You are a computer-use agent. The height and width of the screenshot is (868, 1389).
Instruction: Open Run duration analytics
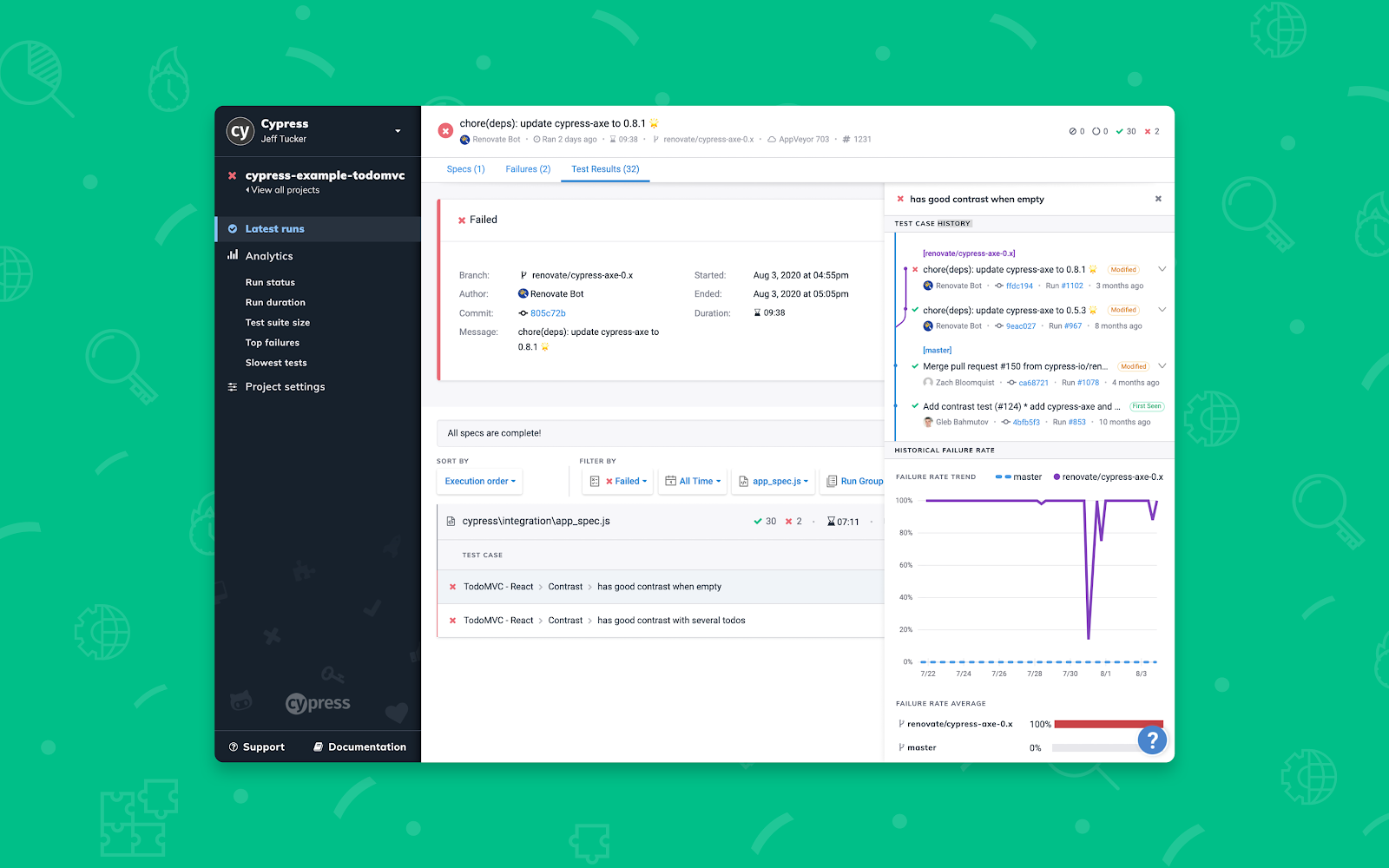click(275, 302)
